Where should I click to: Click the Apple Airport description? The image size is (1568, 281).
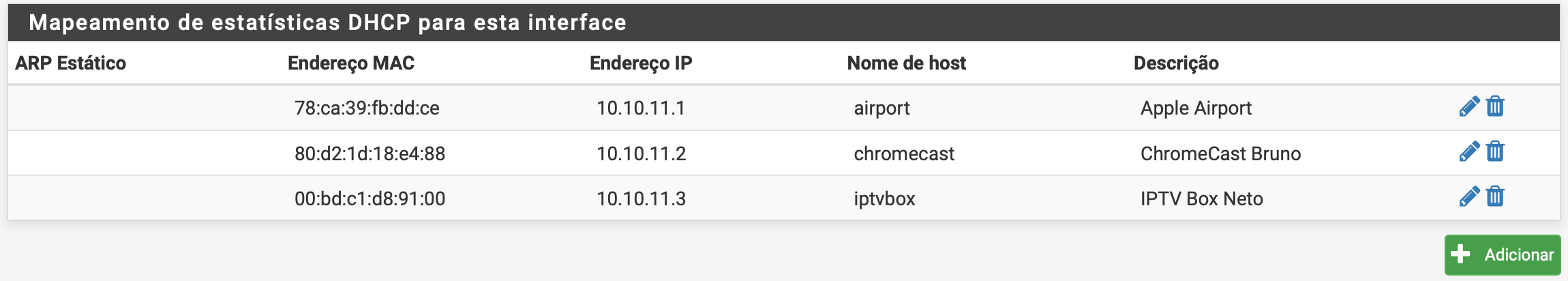point(1196,108)
